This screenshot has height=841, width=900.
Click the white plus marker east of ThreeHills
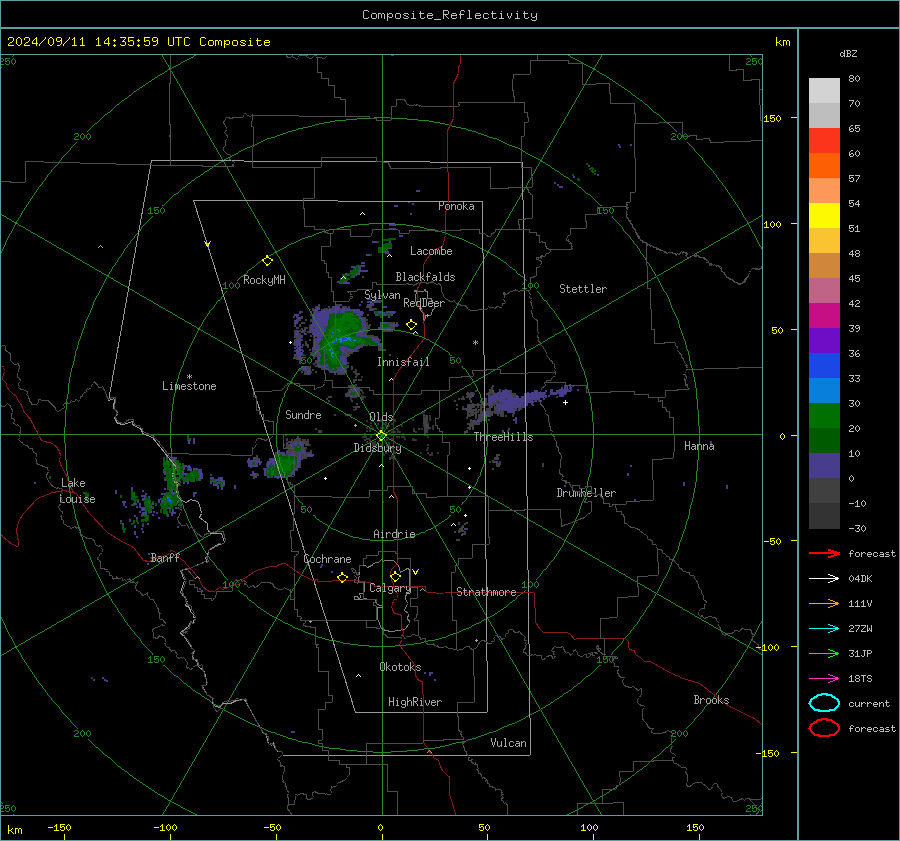pyautogui.click(x=565, y=402)
